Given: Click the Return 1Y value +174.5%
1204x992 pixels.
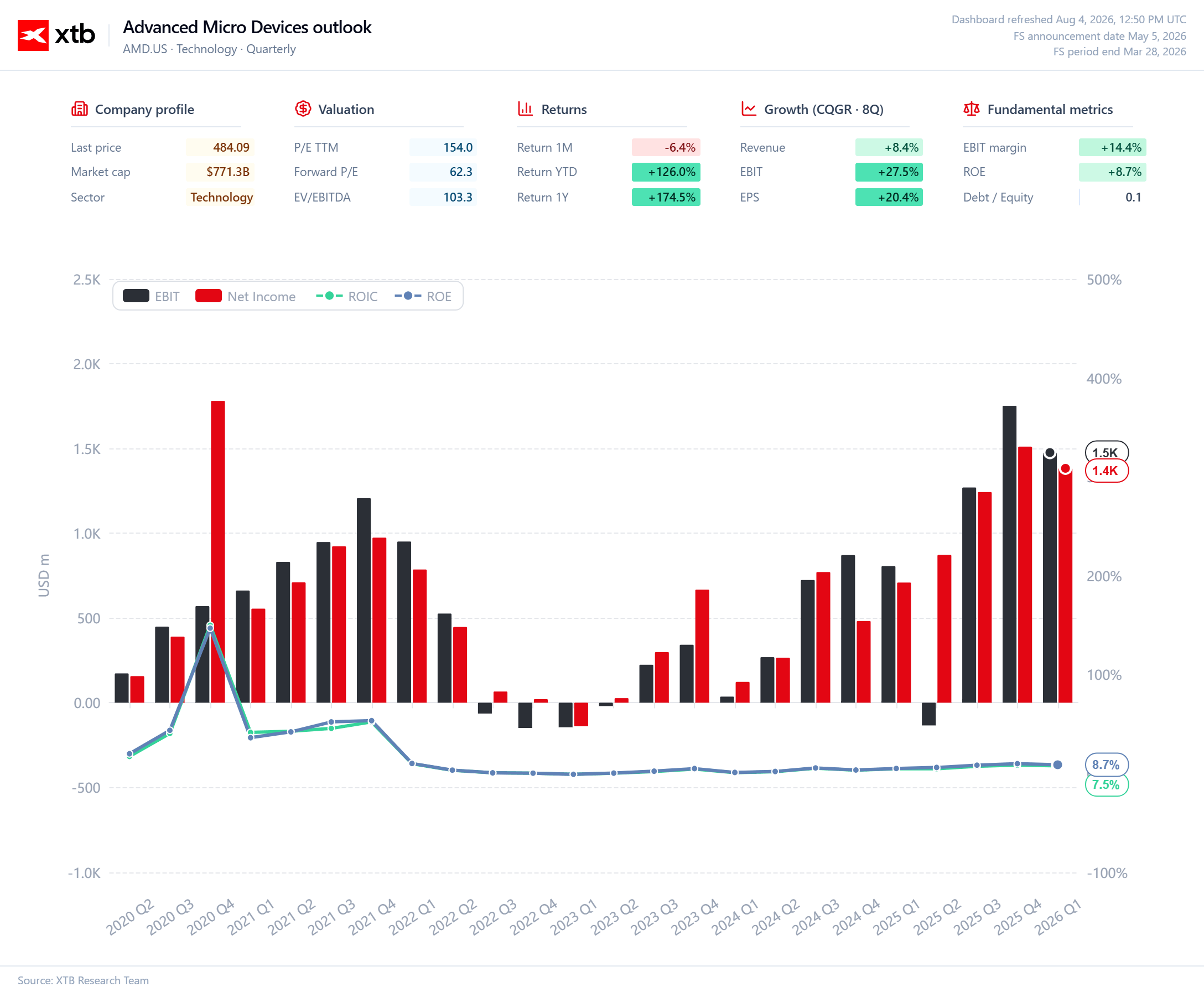Looking at the screenshot, I should pos(666,197).
